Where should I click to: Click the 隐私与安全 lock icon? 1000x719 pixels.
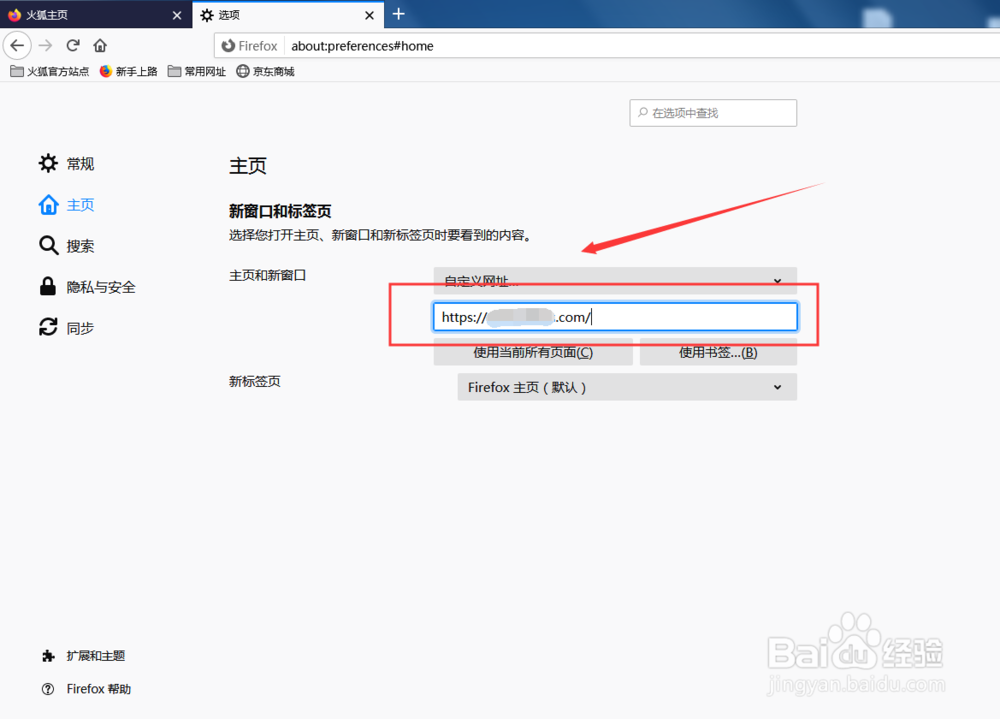(48, 286)
